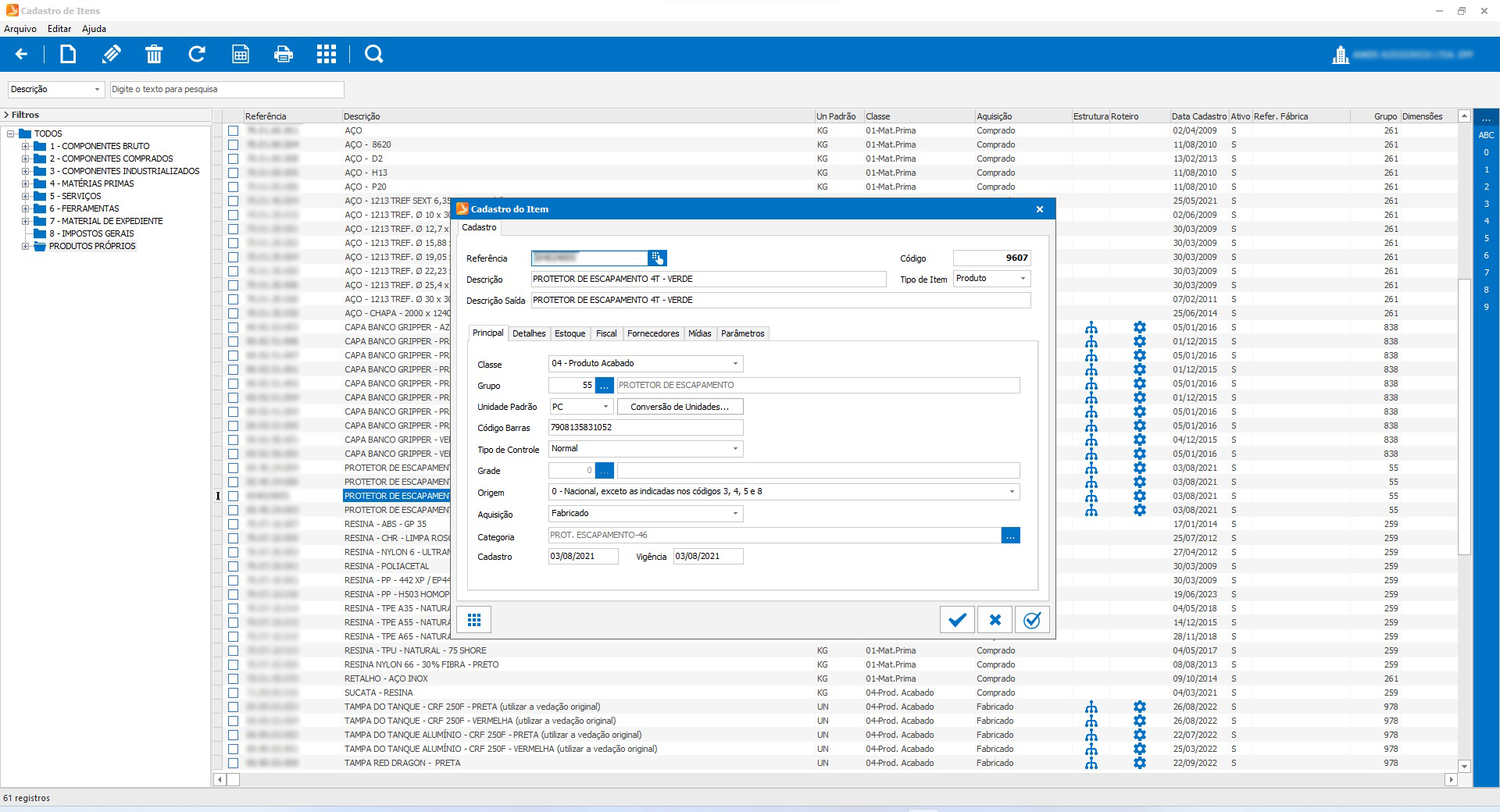Open the Editar menu
The image size is (1500, 812).
pyautogui.click(x=59, y=29)
